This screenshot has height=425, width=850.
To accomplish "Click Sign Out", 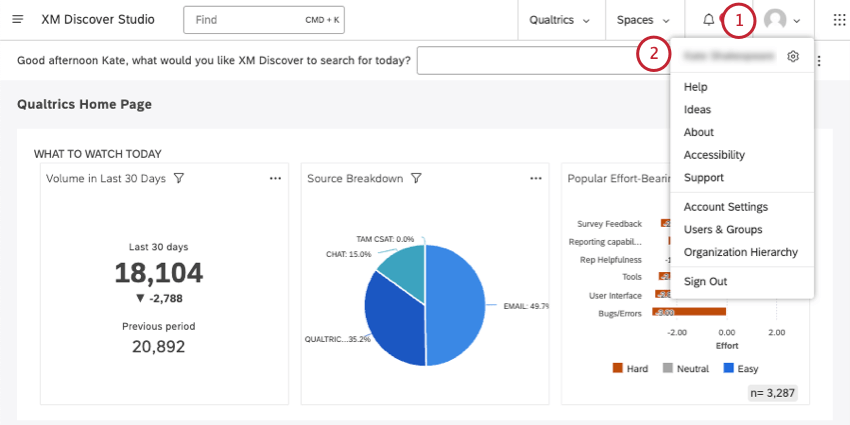I will pyautogui.click(x=706, y=281).
